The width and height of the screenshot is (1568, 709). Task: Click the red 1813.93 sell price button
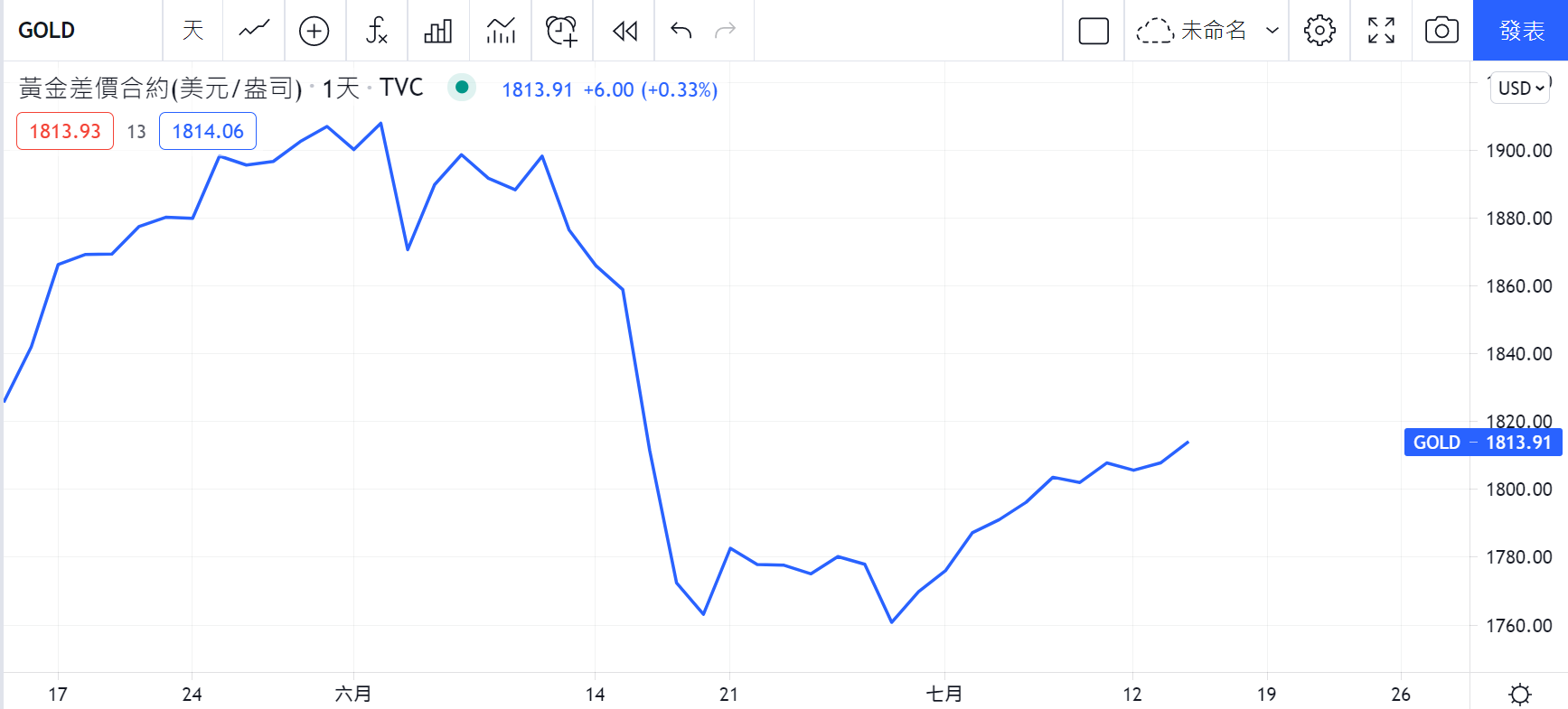[x=65, y=131]
